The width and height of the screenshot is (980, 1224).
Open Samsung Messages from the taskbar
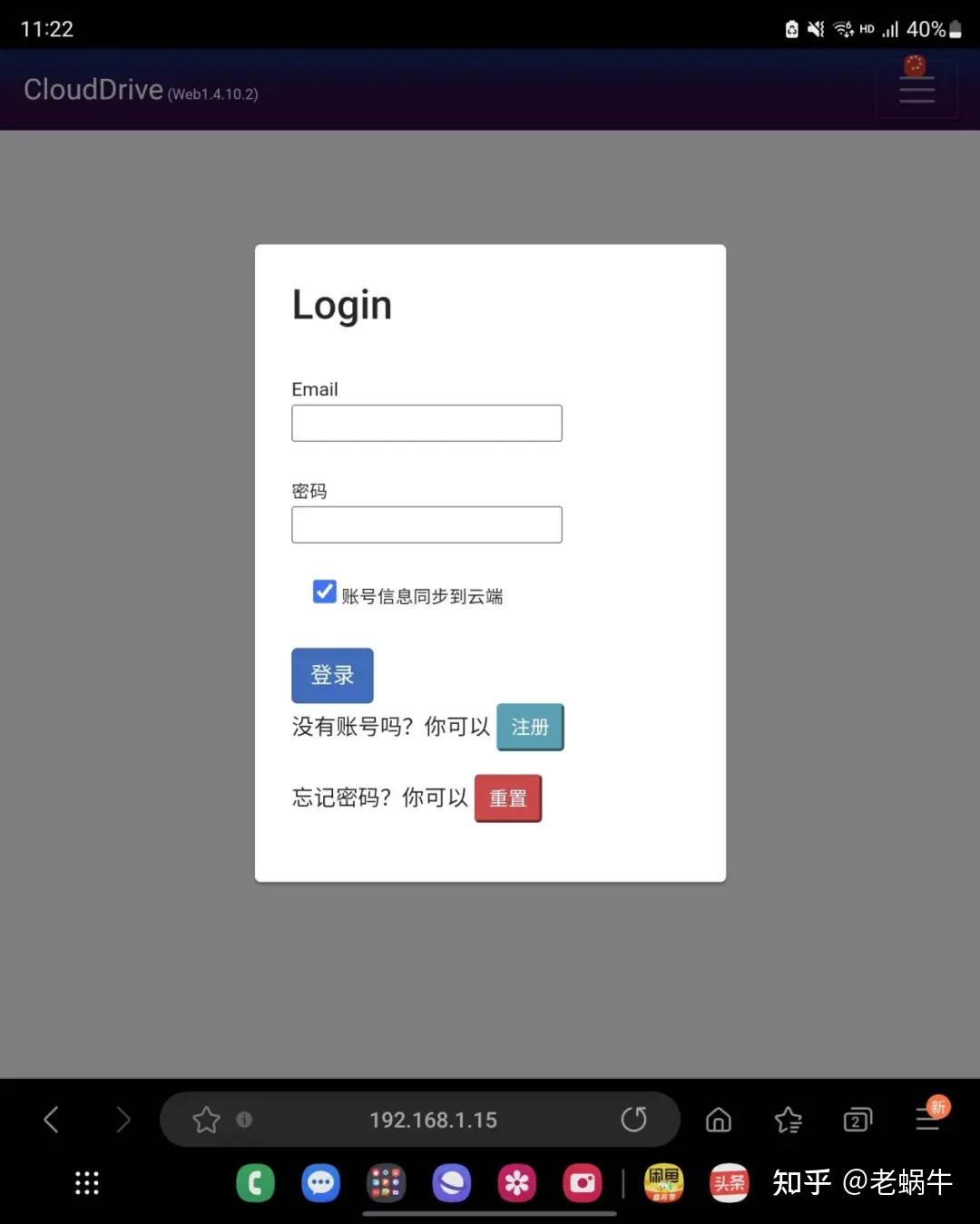320,1183
